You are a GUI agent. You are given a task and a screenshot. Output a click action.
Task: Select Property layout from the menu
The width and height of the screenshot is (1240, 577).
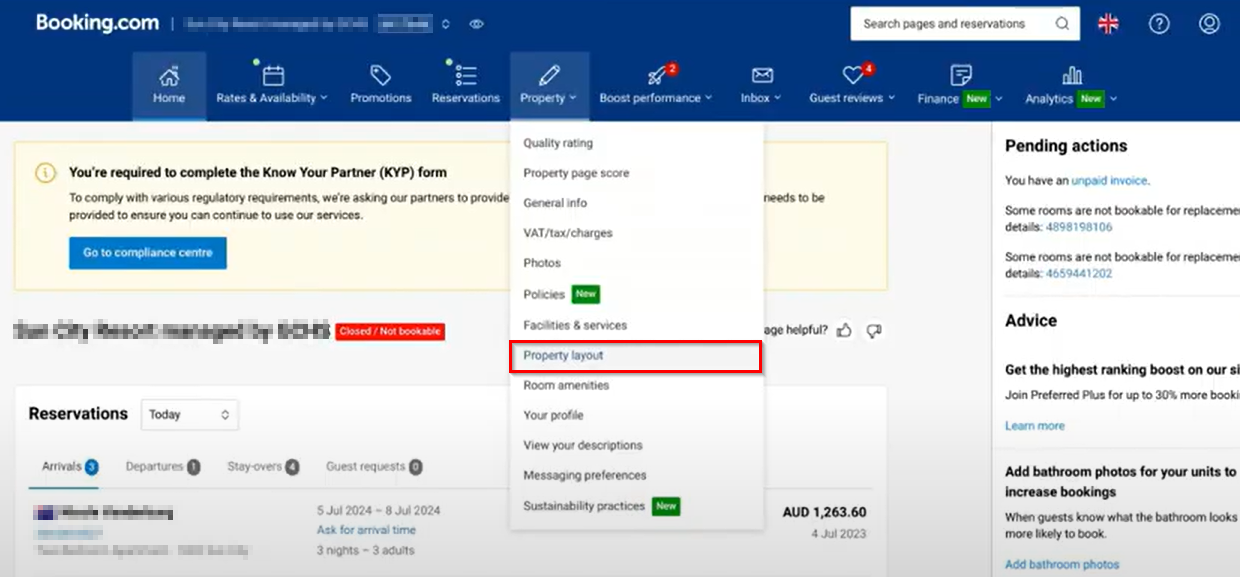coord(564,356)
